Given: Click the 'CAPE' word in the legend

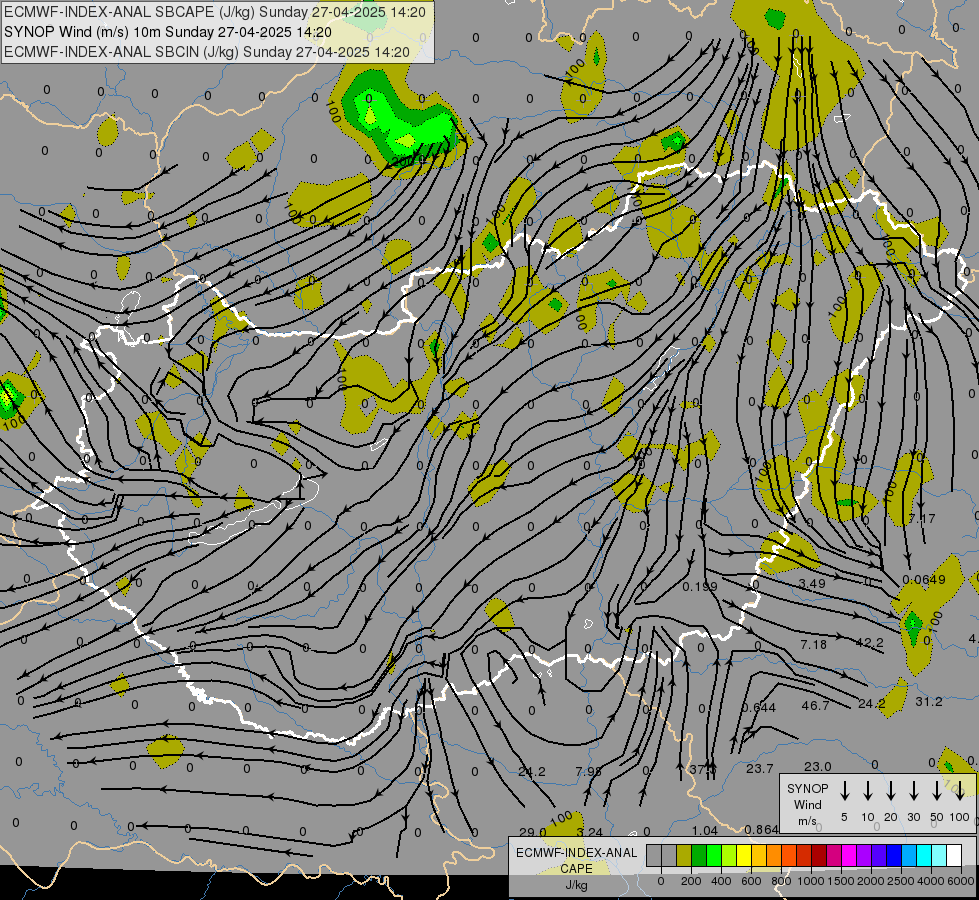Looking at the screenshot, I should [576, 869].
